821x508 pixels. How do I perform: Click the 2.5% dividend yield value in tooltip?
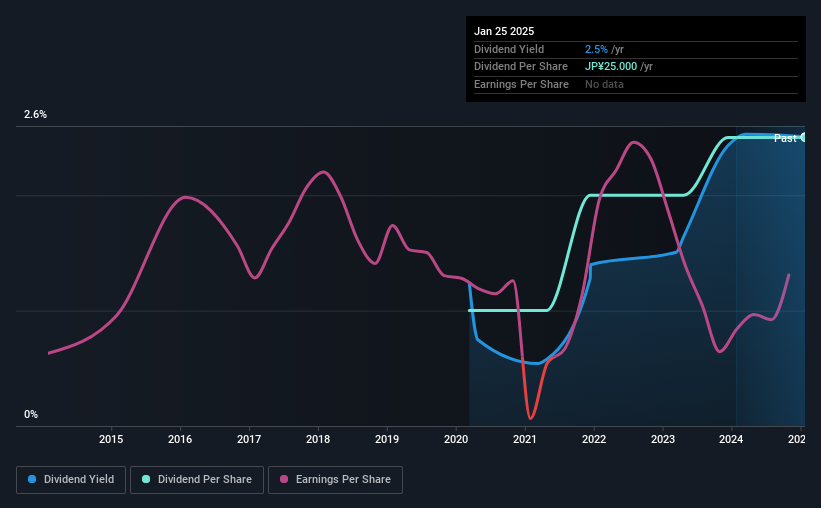[x=596, y=49]
